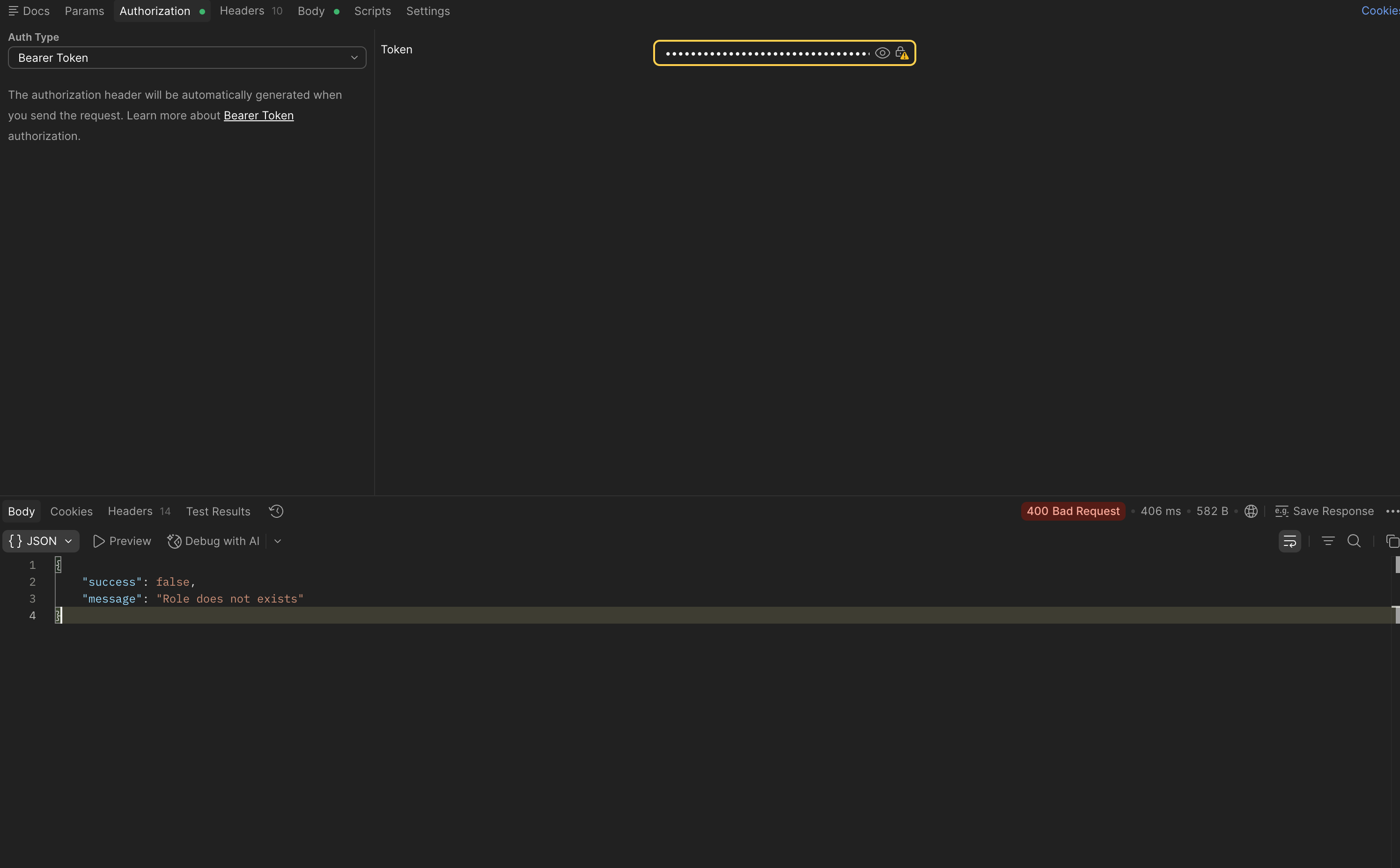Image resolution: width=1400 pixels, height=868 pixels.
Task: Toggle word wrap in response viewer
Action: [x=1289, y=541]
